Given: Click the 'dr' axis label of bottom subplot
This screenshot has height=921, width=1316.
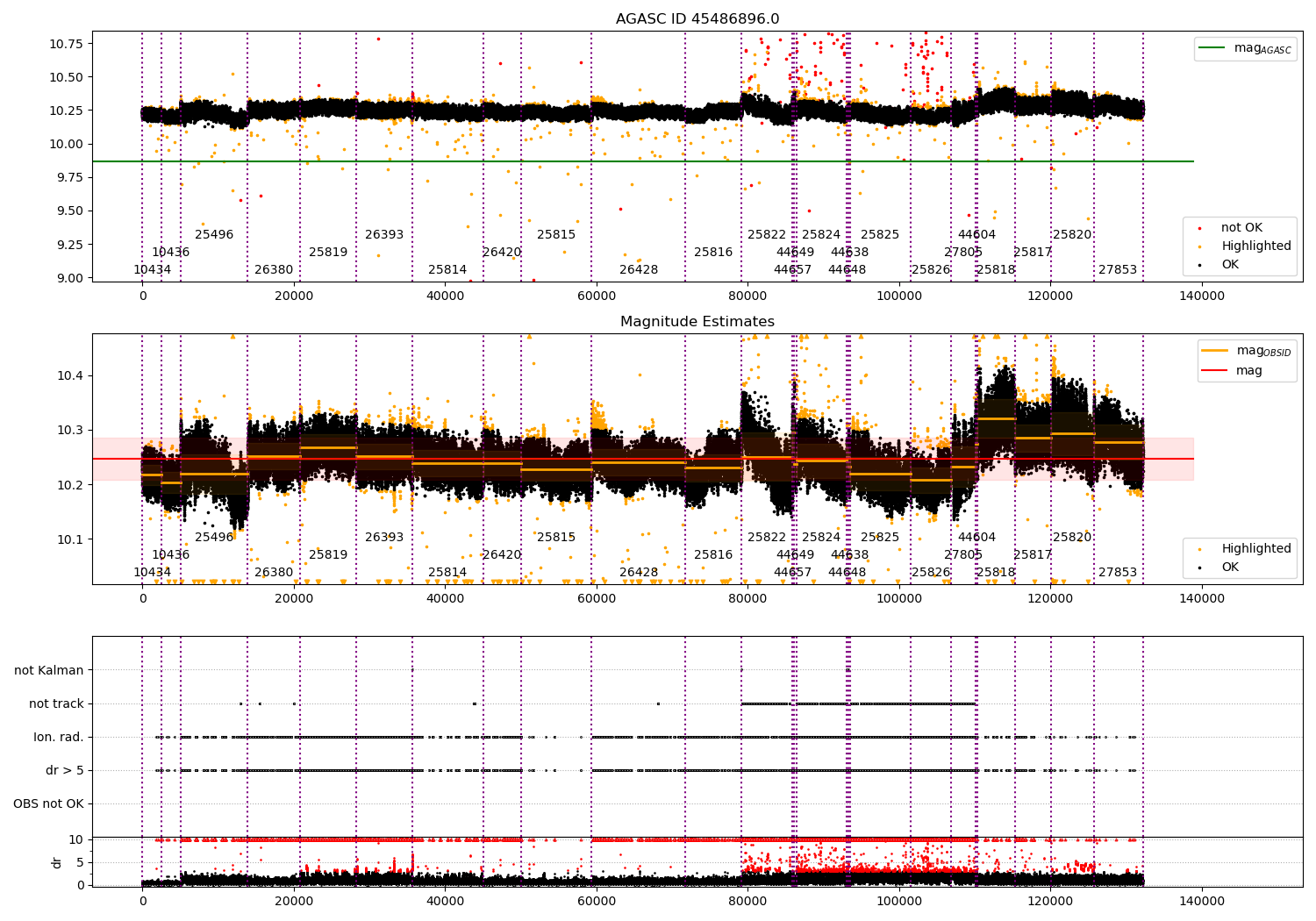Looking at the screenshot, I should [x=57, y=862].
